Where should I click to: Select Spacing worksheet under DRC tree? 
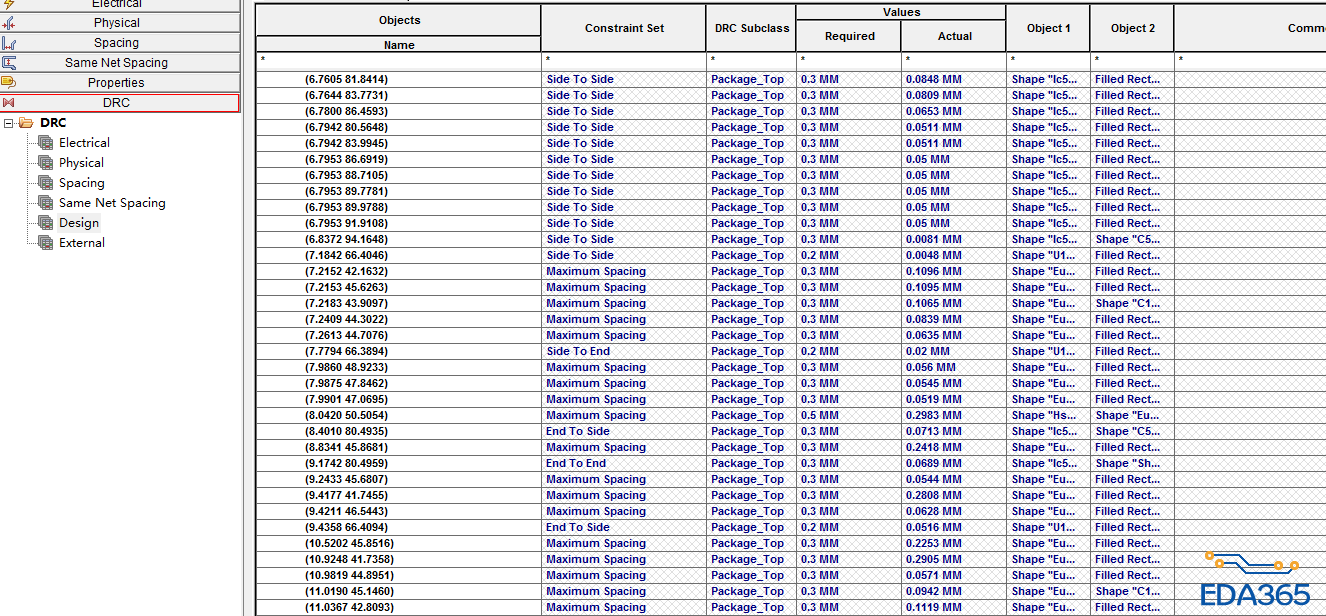pyautogui.click(x=81, y=183)
